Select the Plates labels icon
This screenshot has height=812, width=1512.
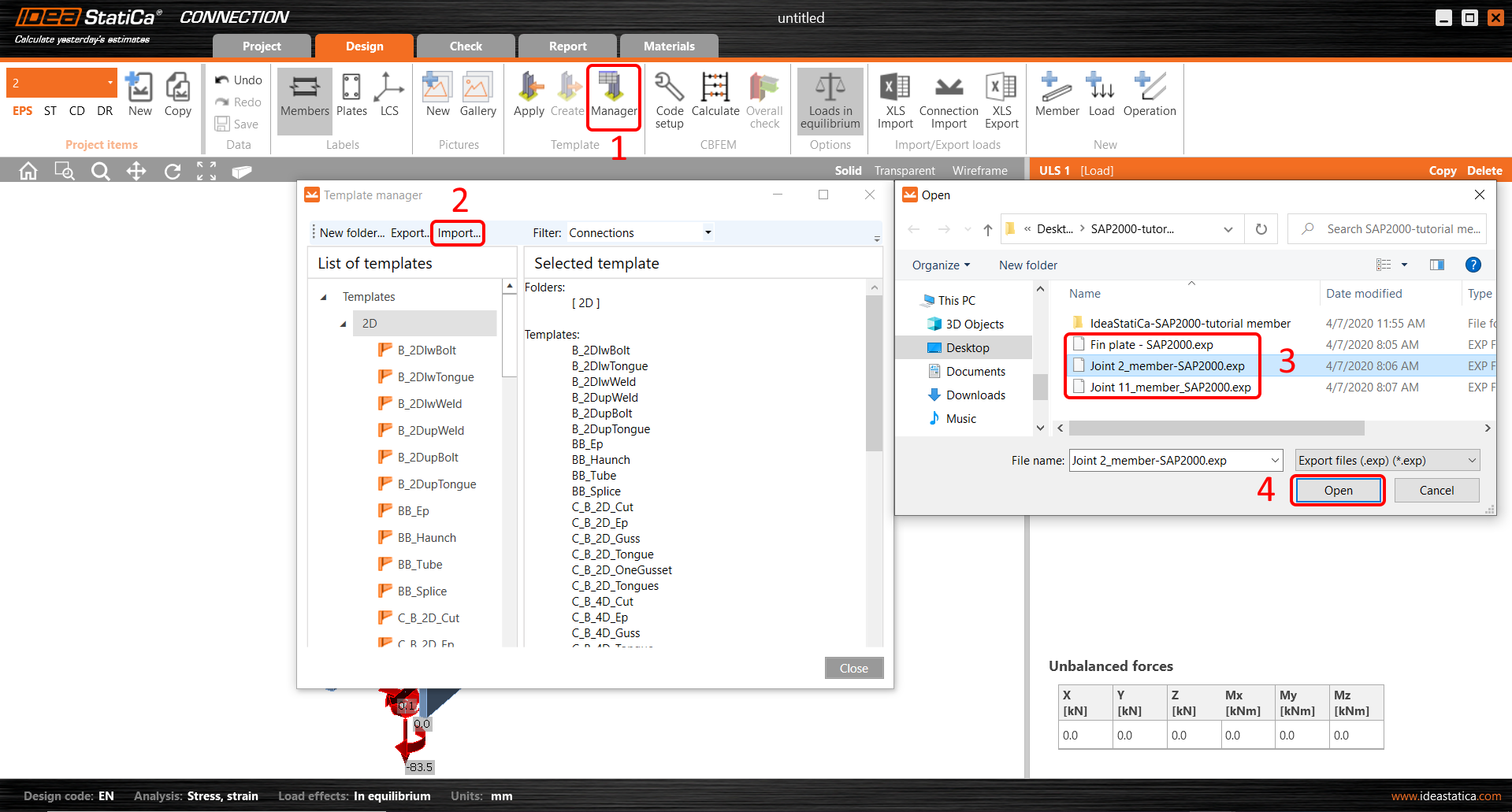[351, 96]
